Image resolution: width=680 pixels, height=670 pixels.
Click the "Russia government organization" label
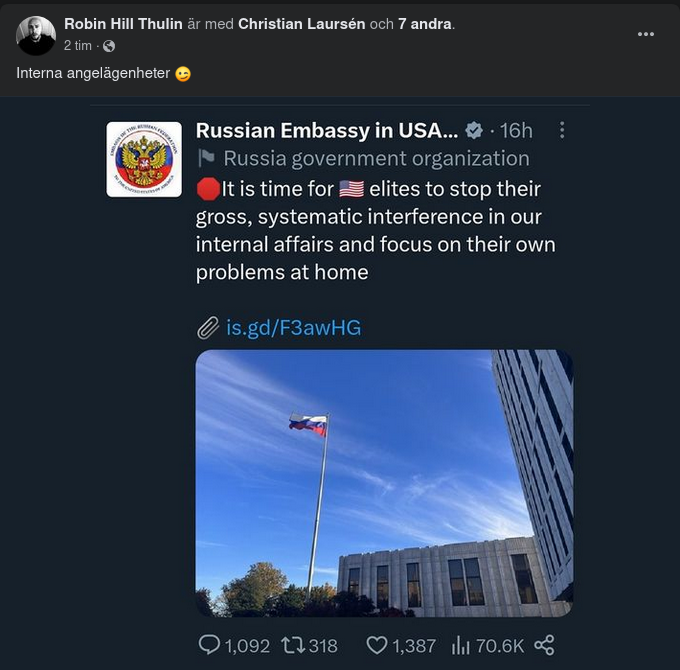376,158
